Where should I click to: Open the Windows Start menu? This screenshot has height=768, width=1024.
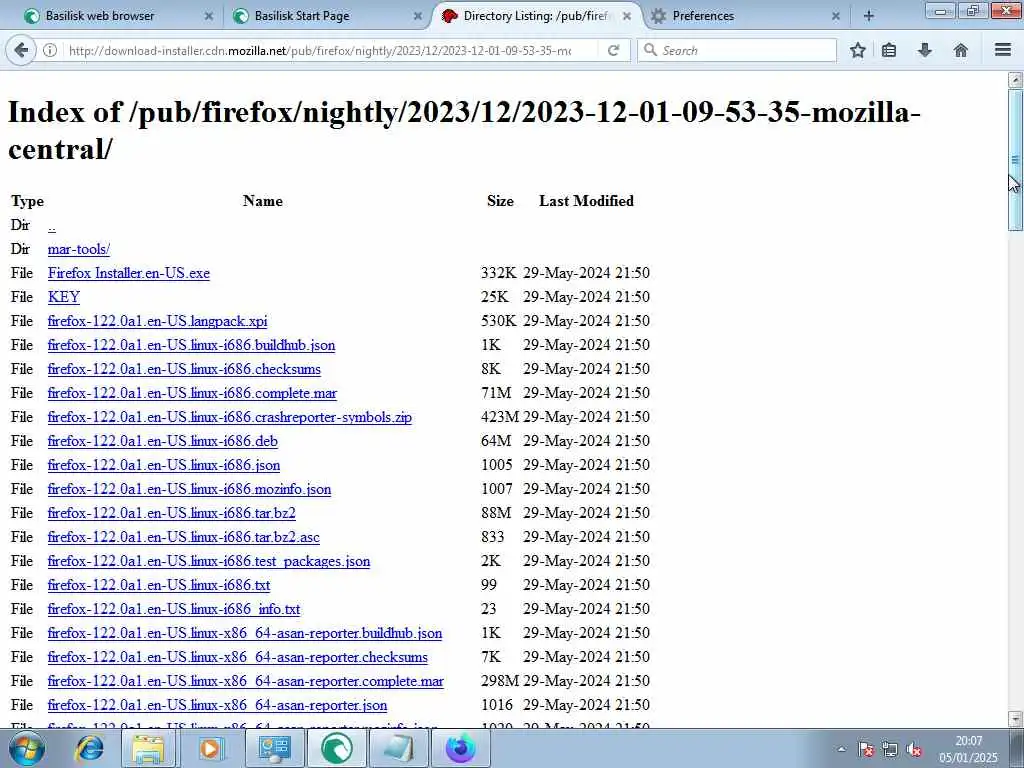(27, 748)
